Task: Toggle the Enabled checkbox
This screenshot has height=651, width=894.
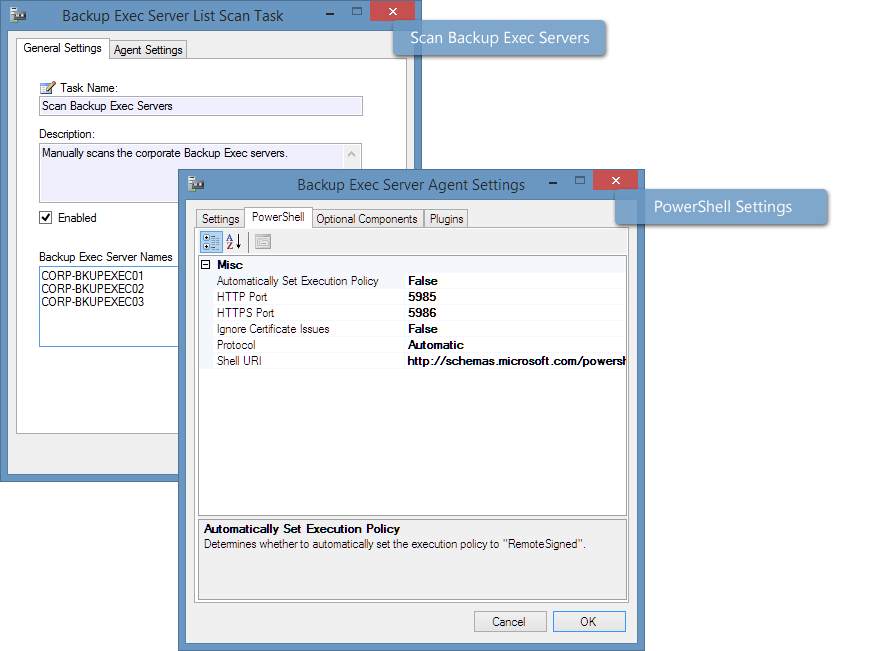Action: click(x=46, y=217)
